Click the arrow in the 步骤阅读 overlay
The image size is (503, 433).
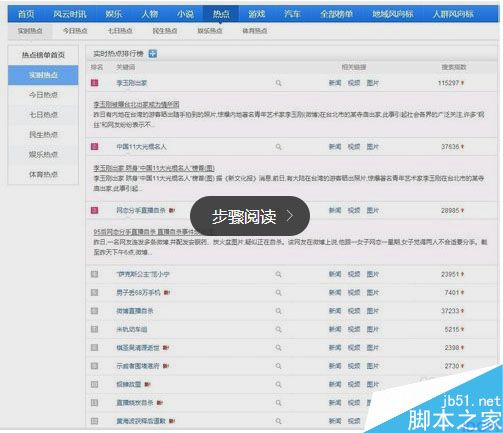coord(290,216)
